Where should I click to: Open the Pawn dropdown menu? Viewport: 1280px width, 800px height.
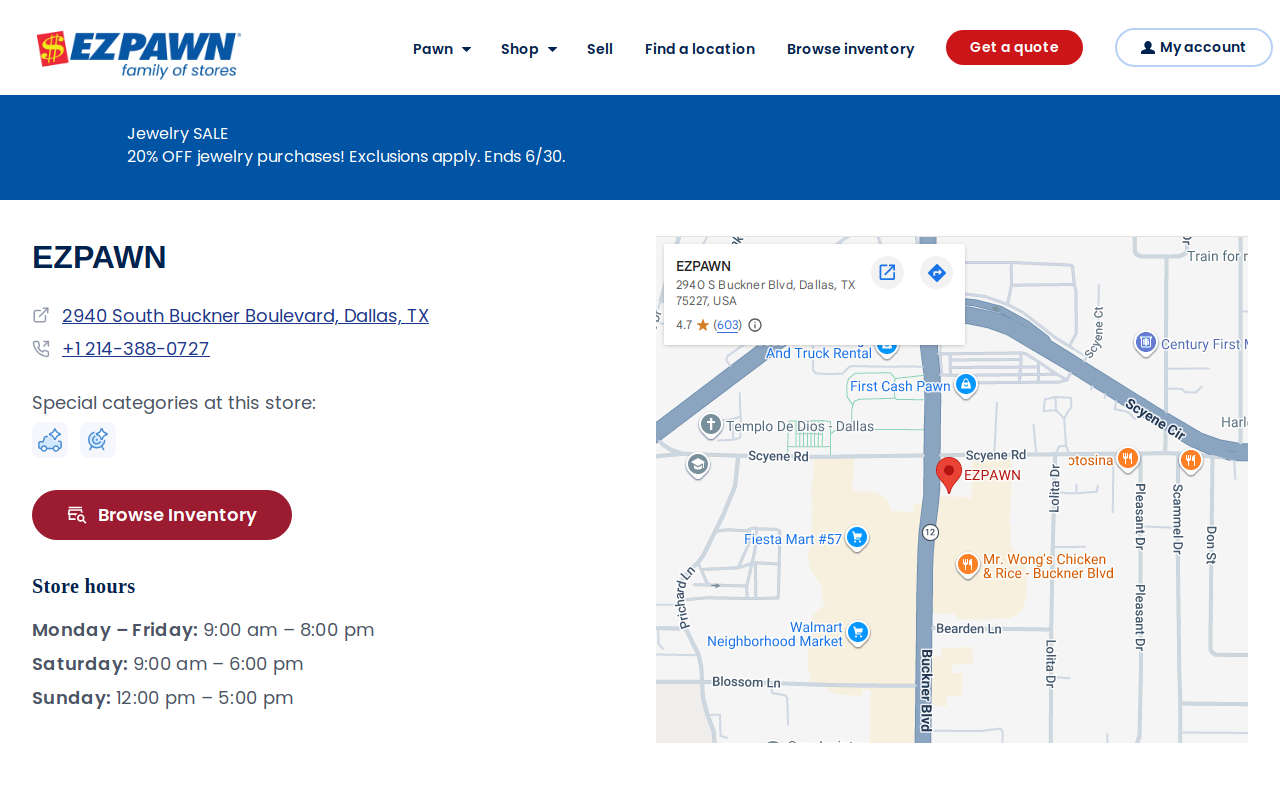point(442,49)
